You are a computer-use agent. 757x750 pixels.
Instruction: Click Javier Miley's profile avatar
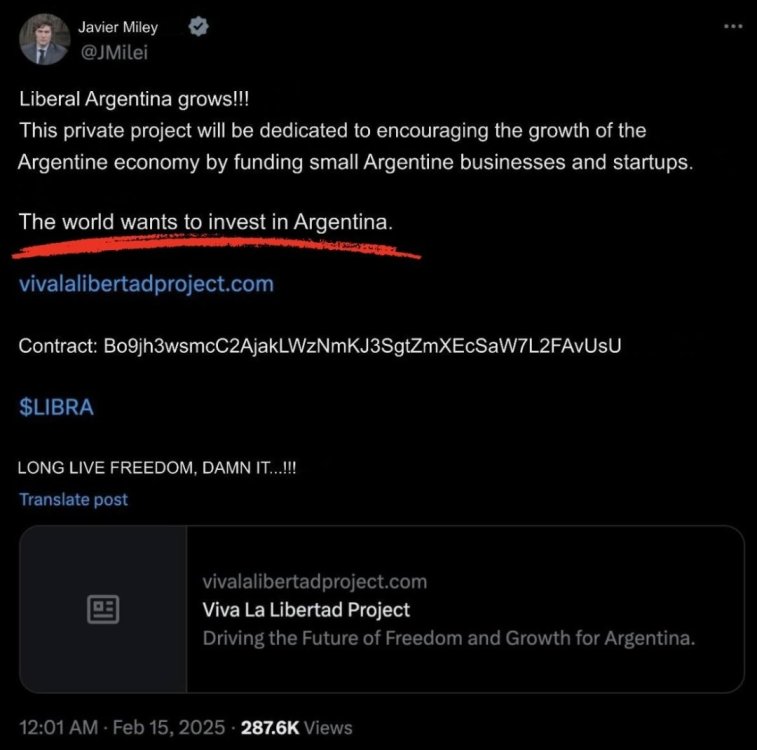pos(45,39)
